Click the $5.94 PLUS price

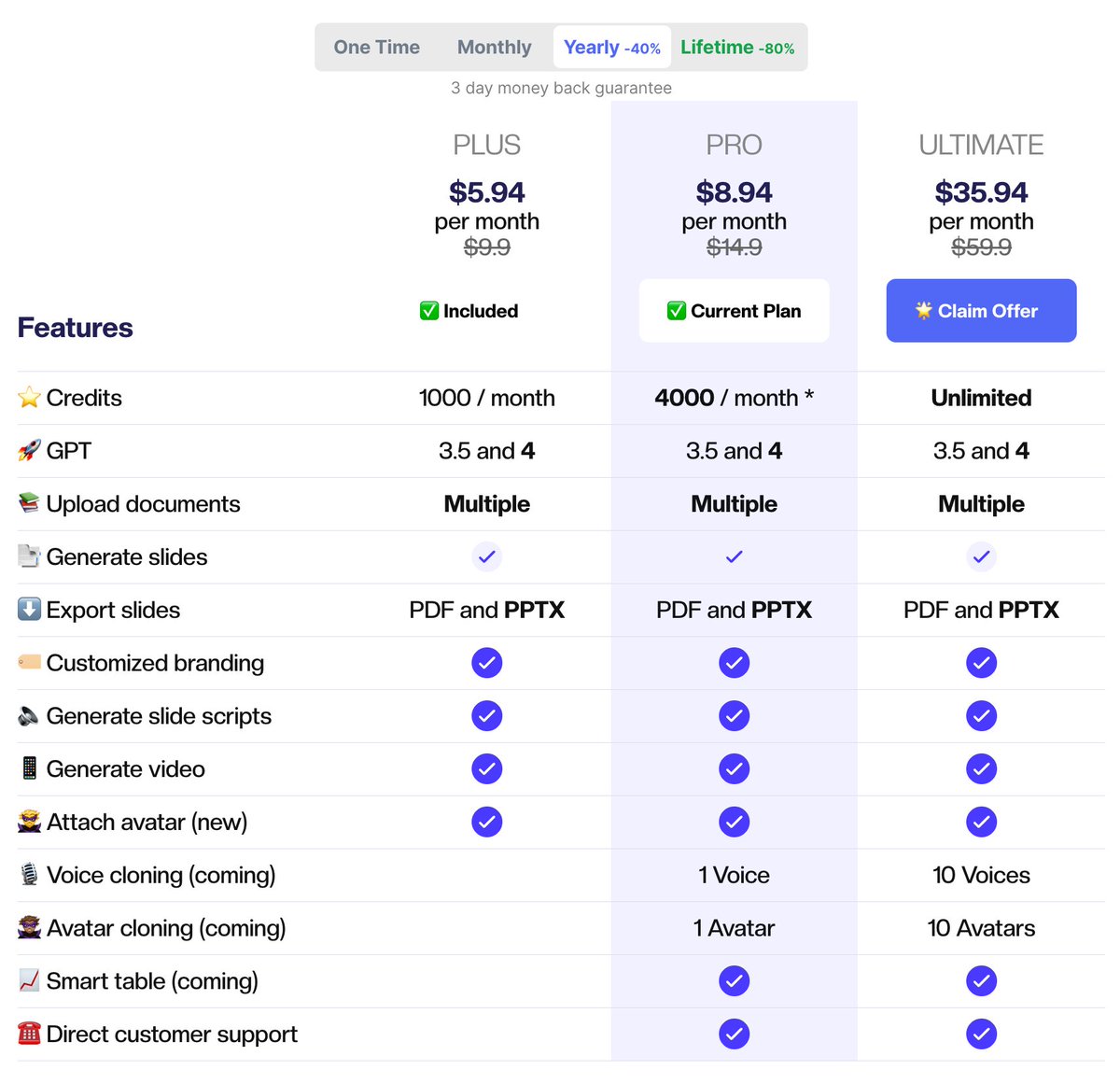point(487,192)
